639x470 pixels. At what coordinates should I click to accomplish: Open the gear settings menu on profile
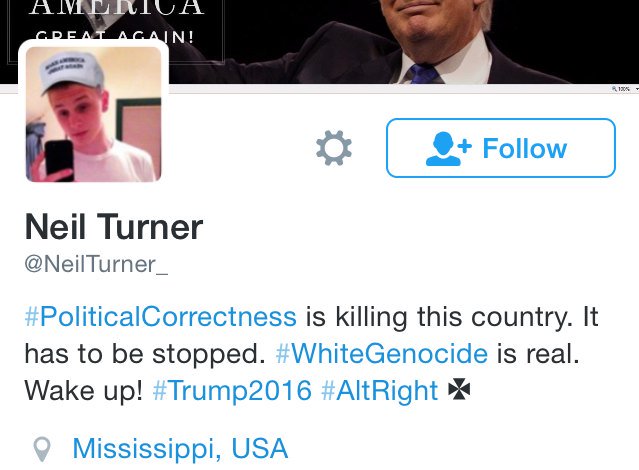click(334, 148)
